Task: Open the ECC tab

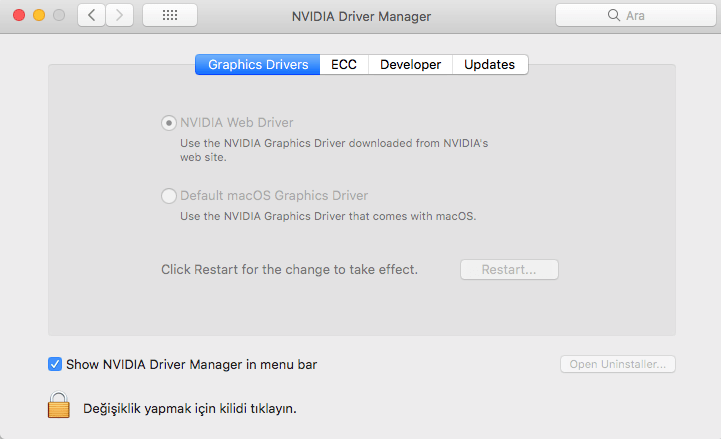Action: tap(344, 64)
